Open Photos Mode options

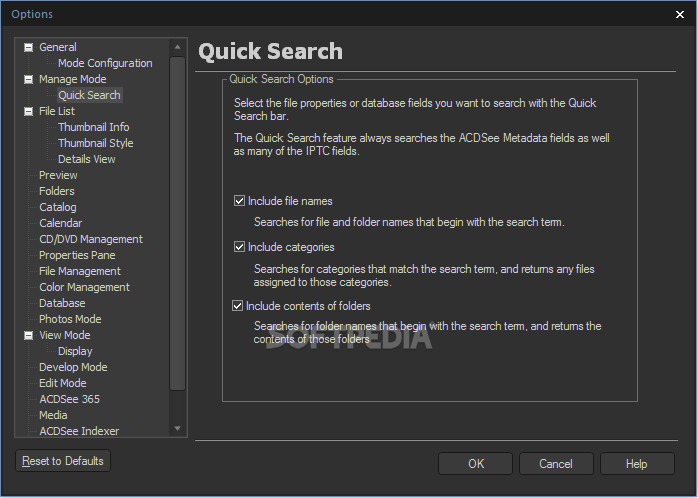[x=70, y=320]
